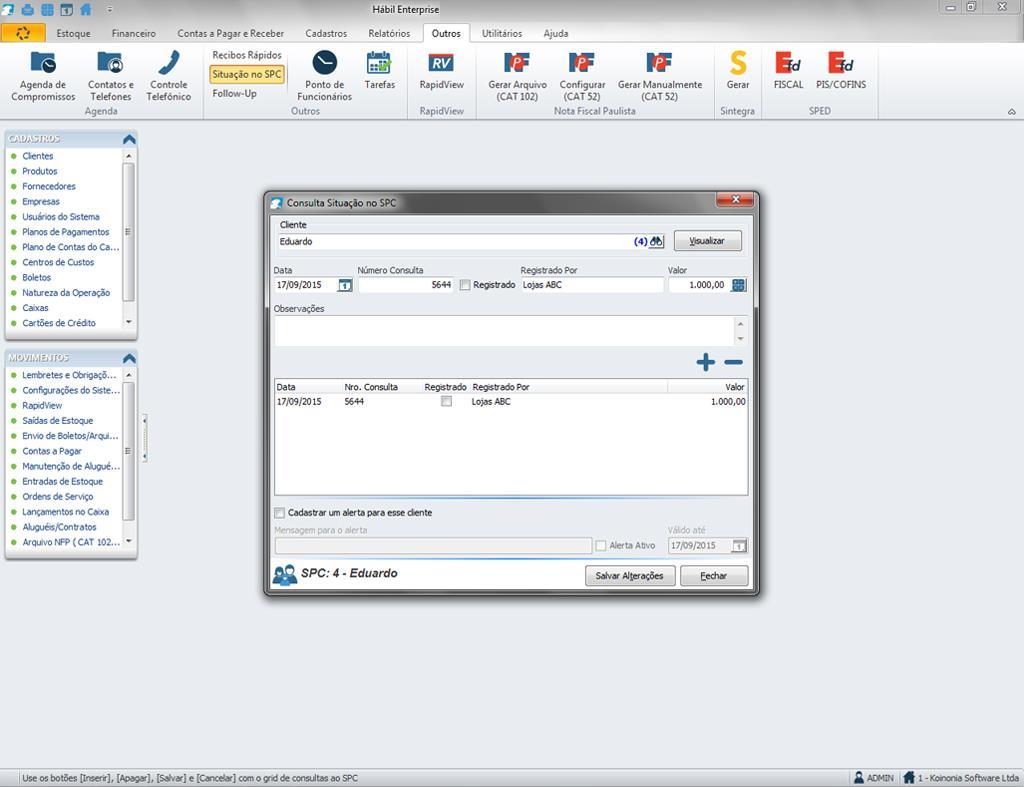Open Follow-Up
1024x787 pixels.
point(234,93)
